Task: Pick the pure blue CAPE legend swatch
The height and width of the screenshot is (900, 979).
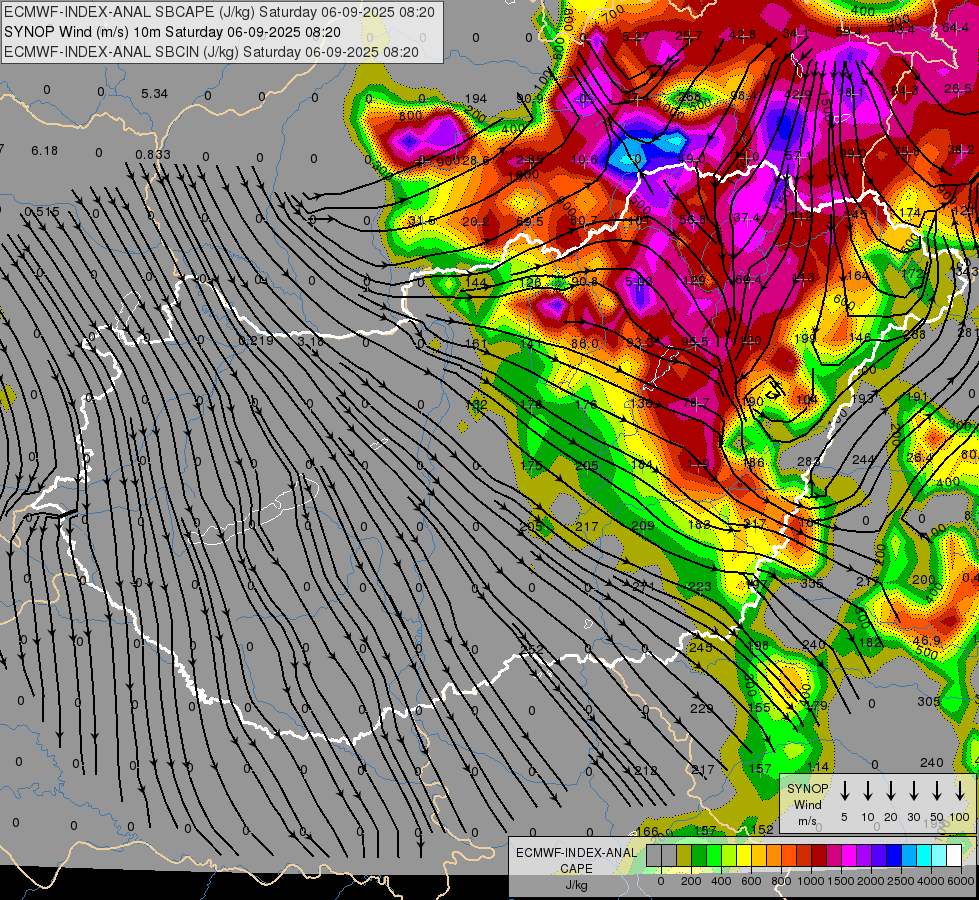Action: [893, 856]
